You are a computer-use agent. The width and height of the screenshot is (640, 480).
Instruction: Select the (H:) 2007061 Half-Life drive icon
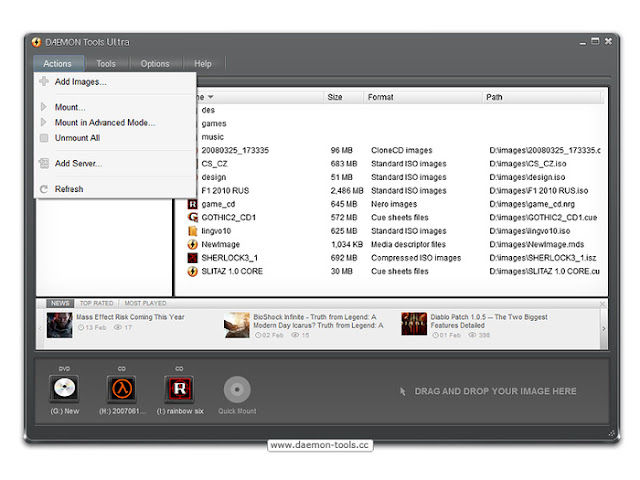122,389
